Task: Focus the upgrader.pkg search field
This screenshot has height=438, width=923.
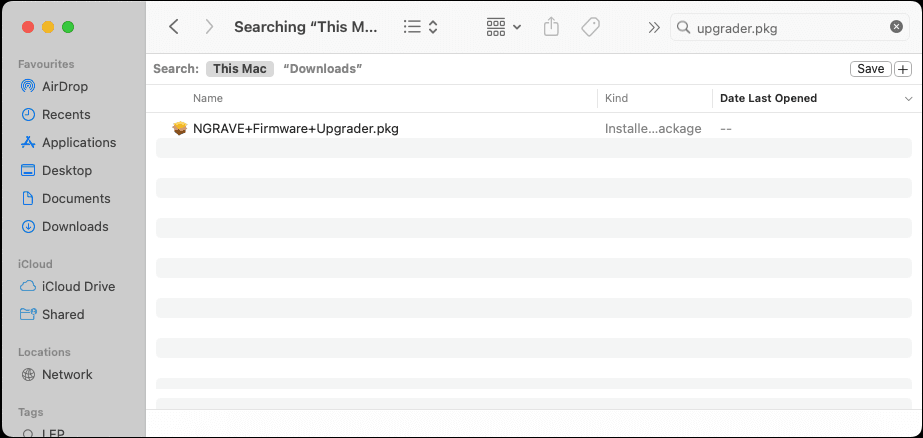Action: [x=790, y=27]
